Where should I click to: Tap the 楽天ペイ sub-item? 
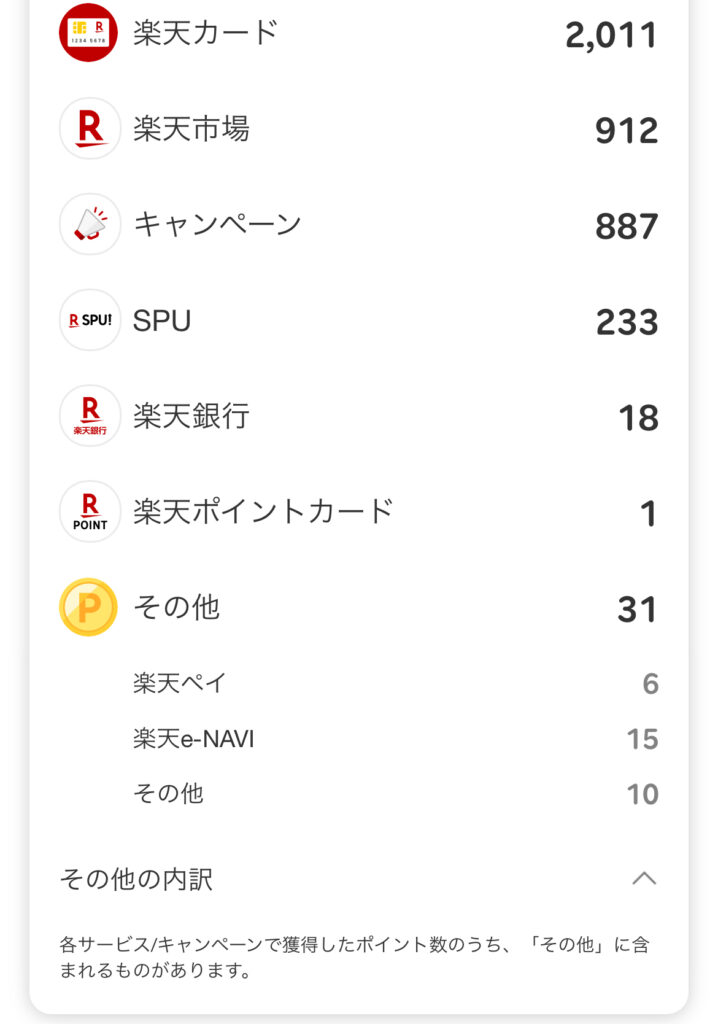coord(180,684)
